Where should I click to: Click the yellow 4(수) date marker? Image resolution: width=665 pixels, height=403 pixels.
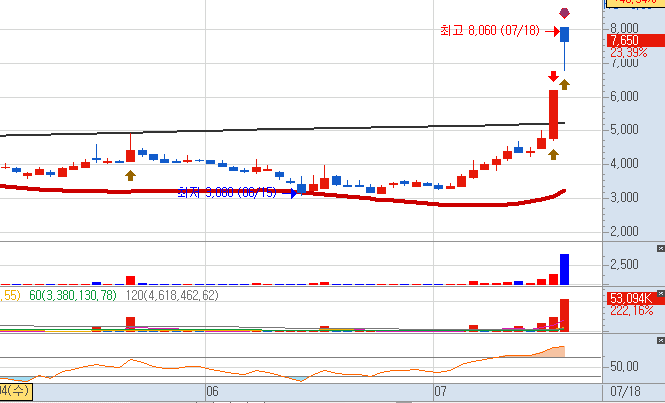(x=16, y=390)
